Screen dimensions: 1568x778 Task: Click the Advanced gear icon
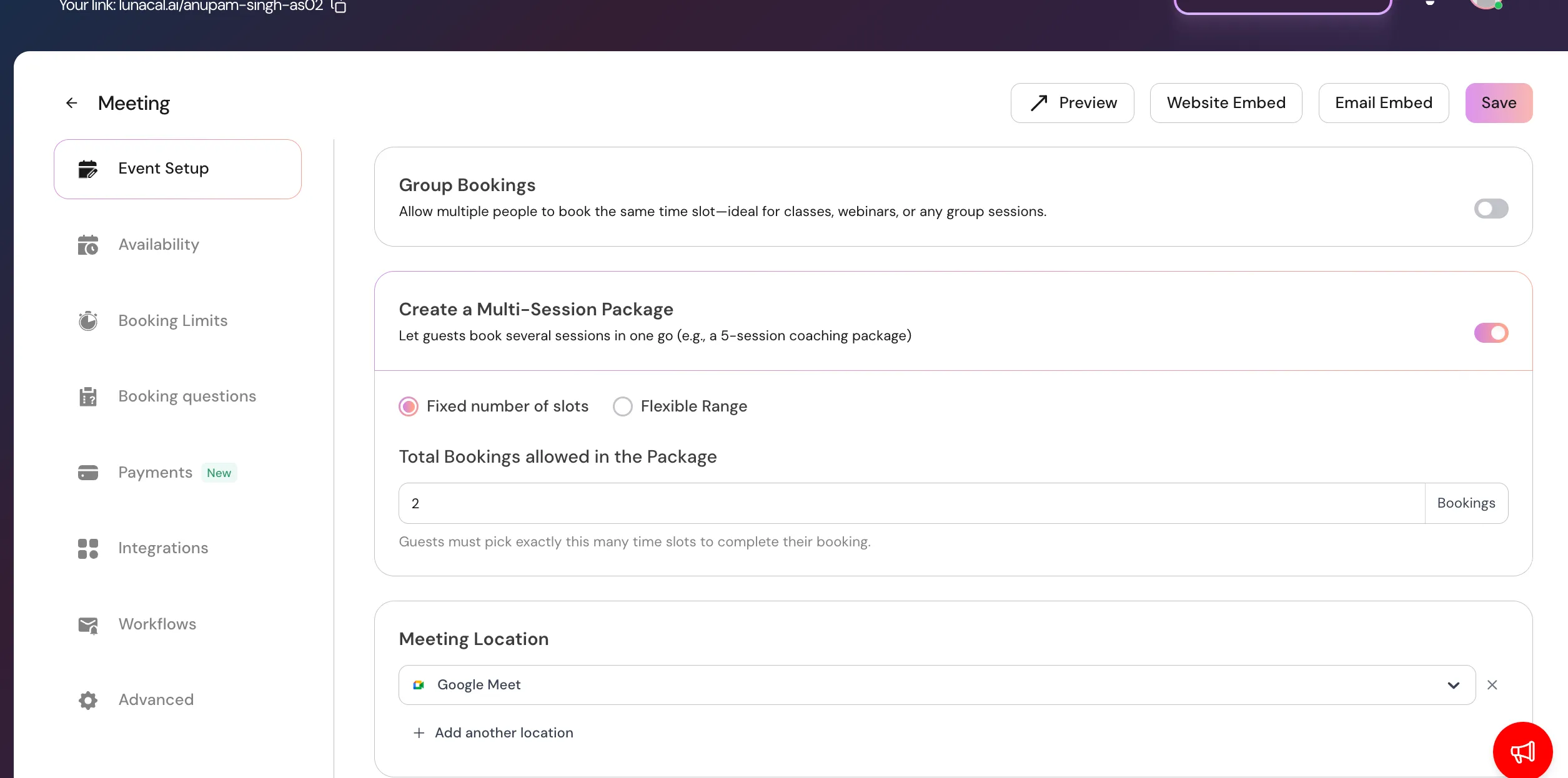click(88, 700)
